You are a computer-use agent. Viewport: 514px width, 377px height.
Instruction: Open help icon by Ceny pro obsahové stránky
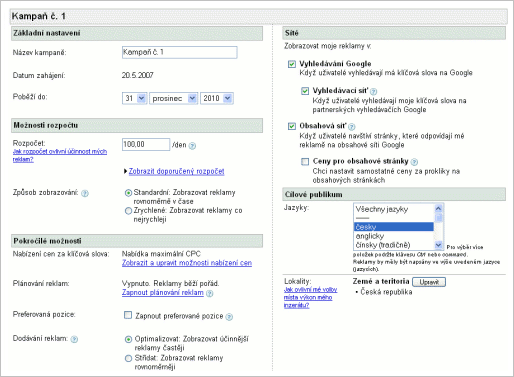click(x=414, y=162)
